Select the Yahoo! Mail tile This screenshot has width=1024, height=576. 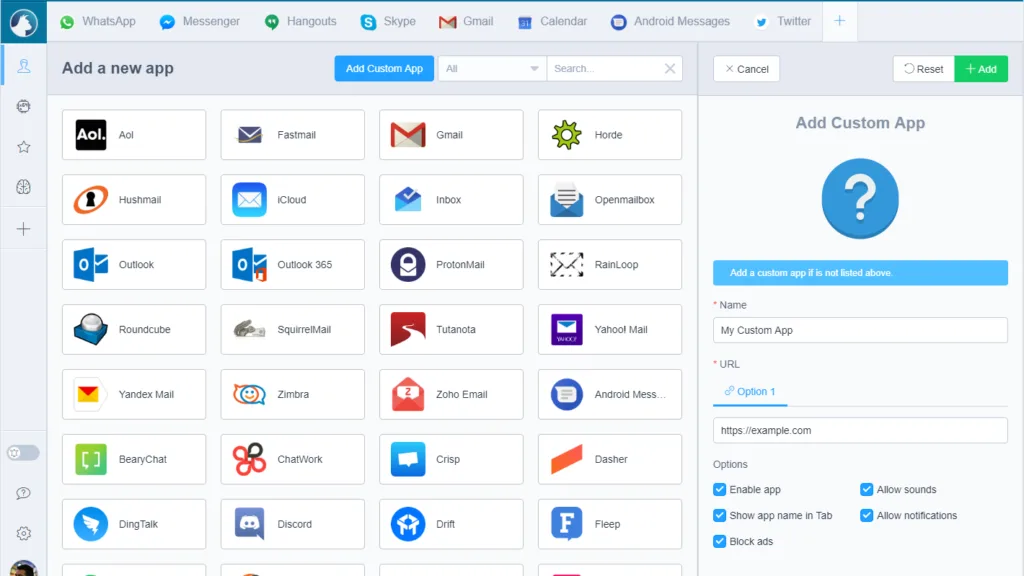[x=610, y=329]
